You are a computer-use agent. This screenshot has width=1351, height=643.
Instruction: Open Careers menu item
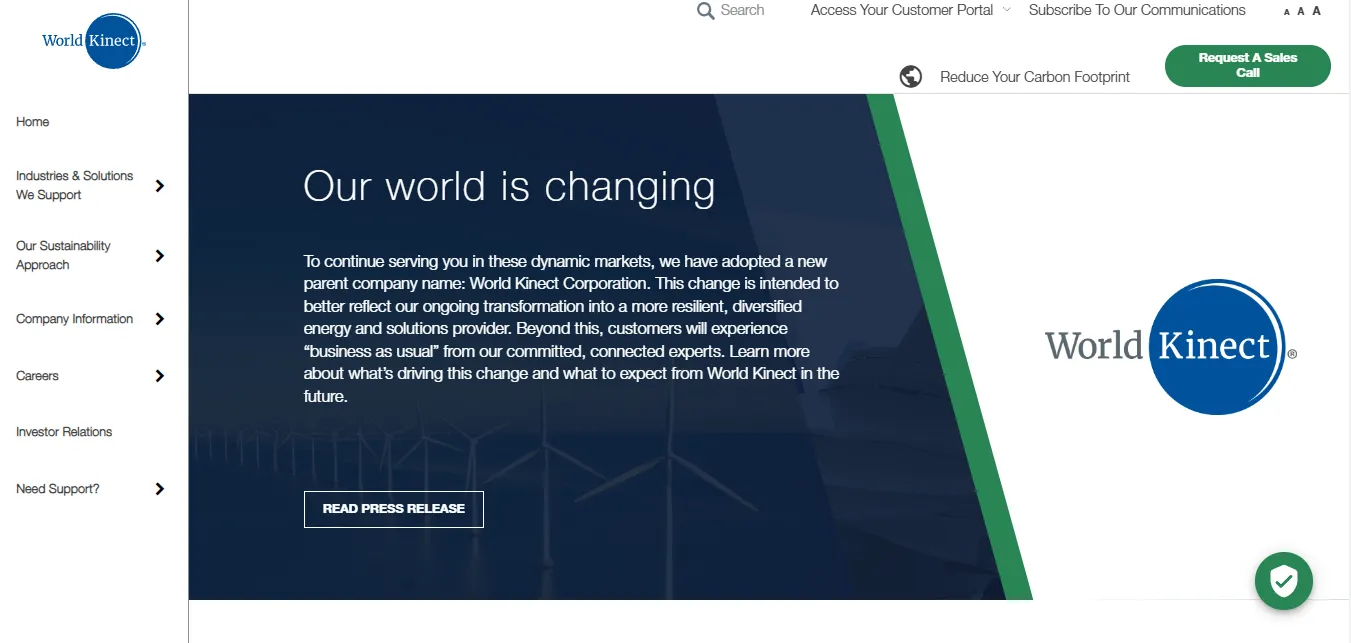tap(37, 376)
